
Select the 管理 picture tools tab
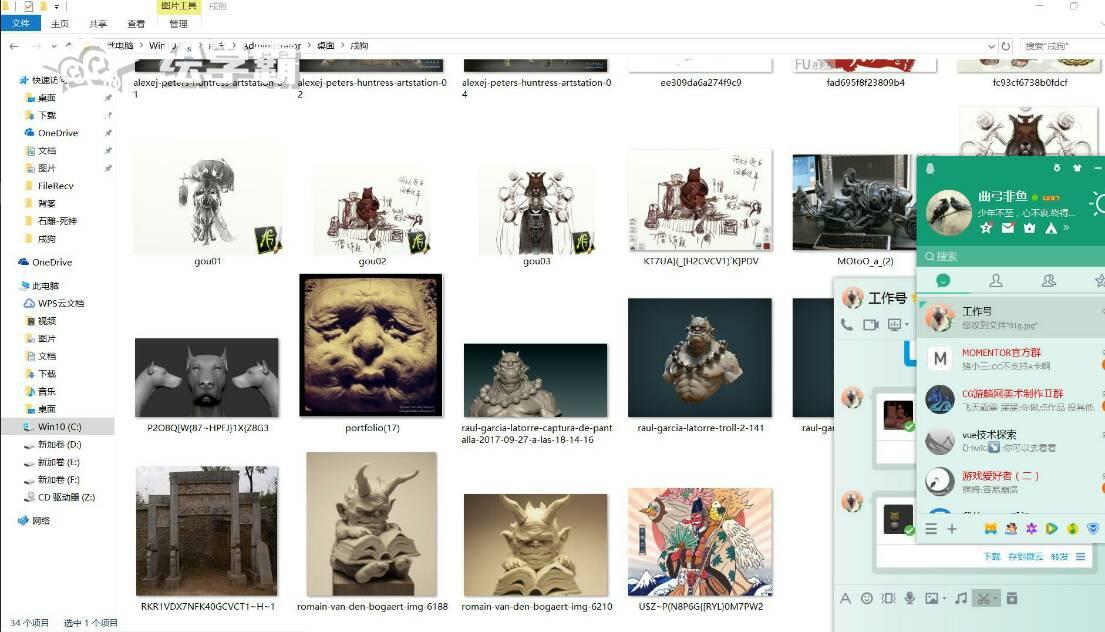point(178,23)
